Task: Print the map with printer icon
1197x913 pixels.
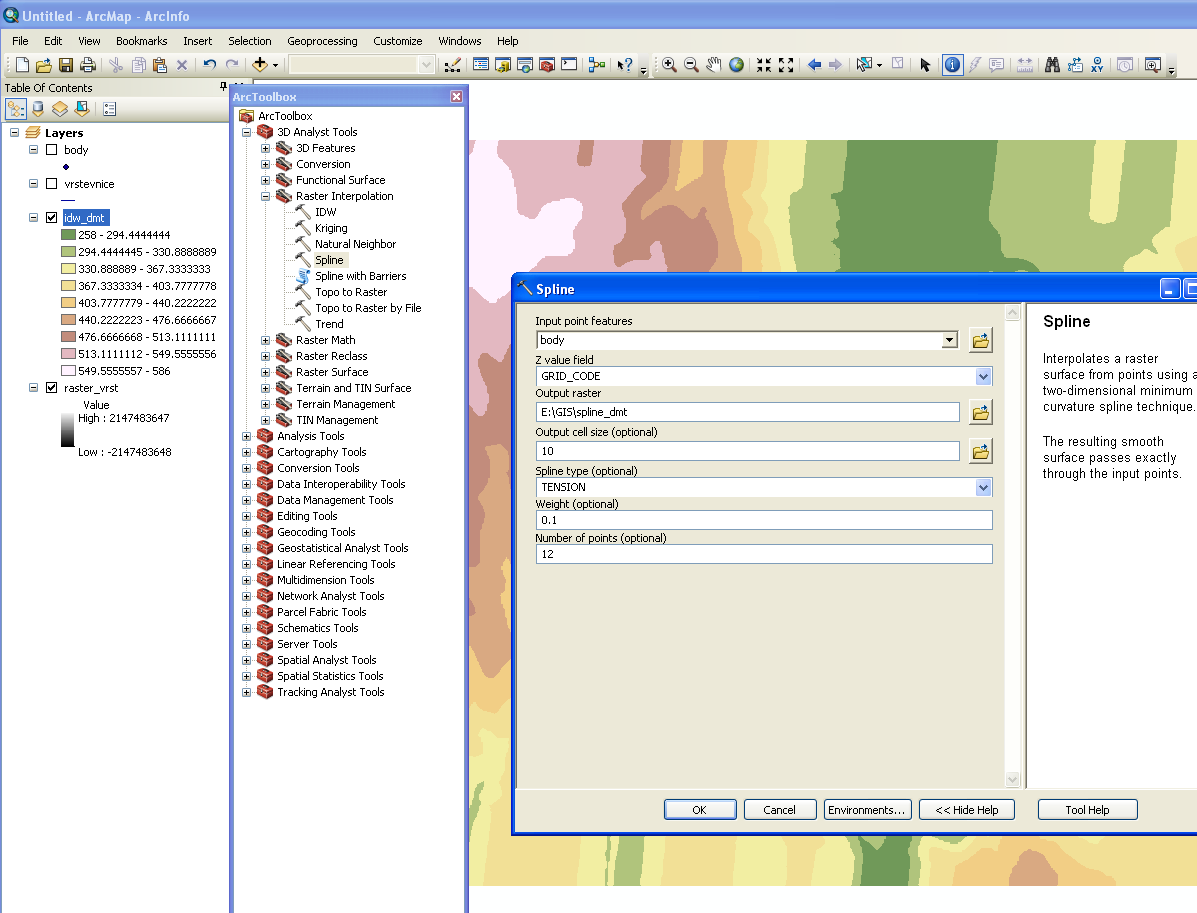Action: click(x=88, y=65)
